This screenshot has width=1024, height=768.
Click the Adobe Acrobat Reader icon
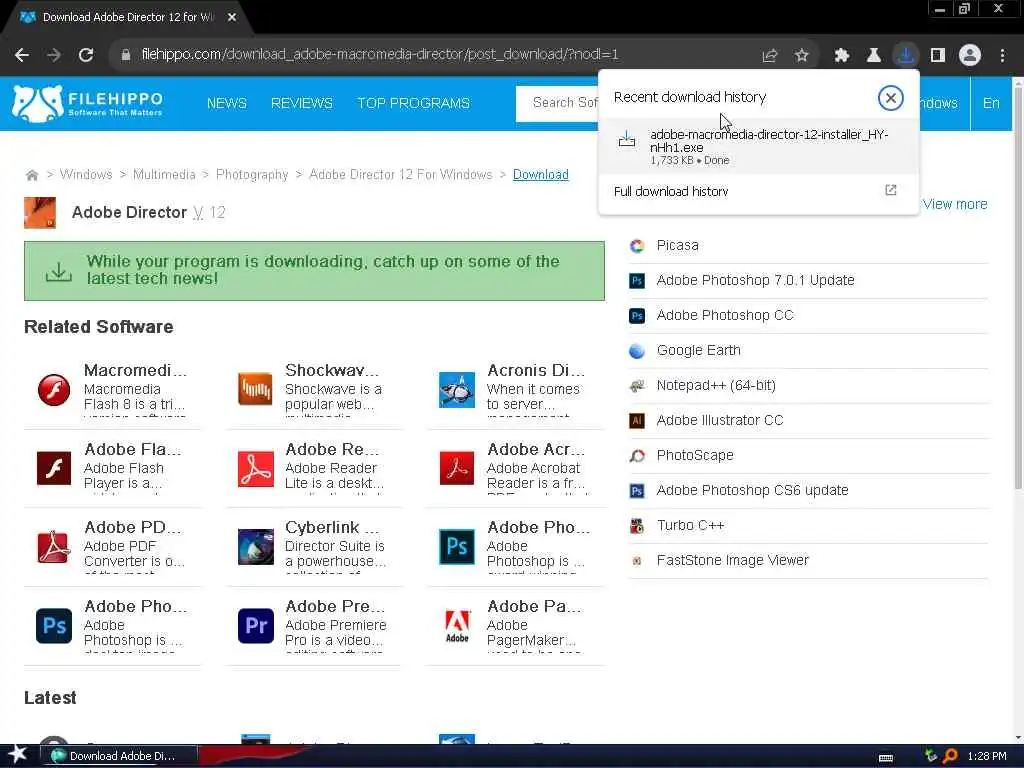coord(456,468)
